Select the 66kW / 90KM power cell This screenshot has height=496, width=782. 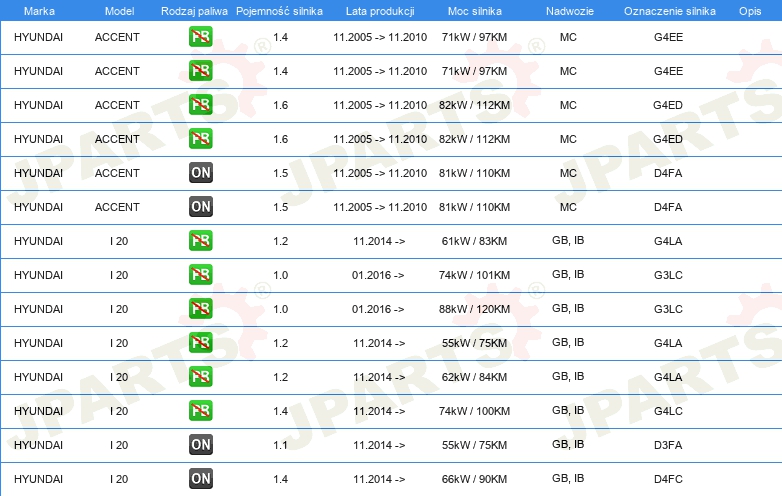point(474,479)
